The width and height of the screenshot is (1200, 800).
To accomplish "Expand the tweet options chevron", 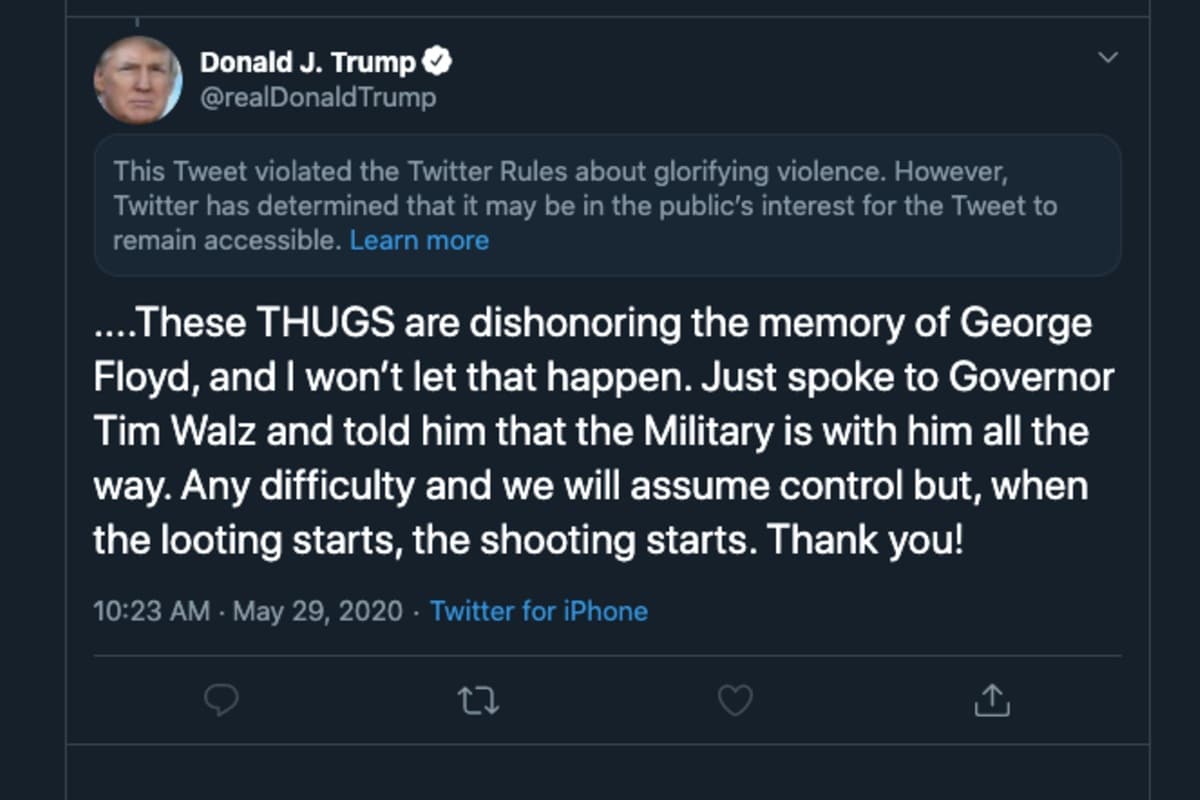I will (x=1108, y=57).
